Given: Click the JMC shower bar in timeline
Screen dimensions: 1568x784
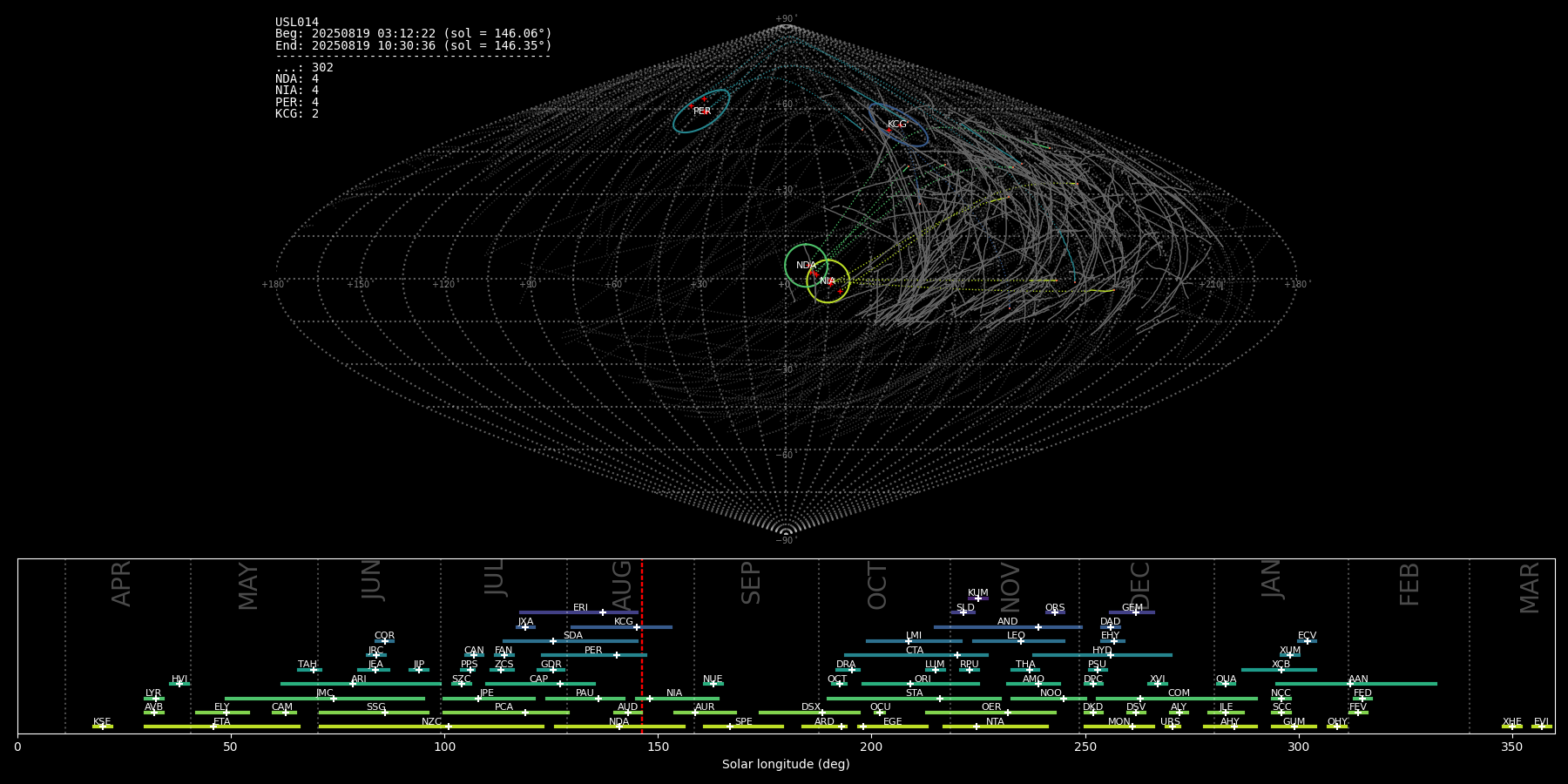Looking at the screenshot, I should [325, 699].
